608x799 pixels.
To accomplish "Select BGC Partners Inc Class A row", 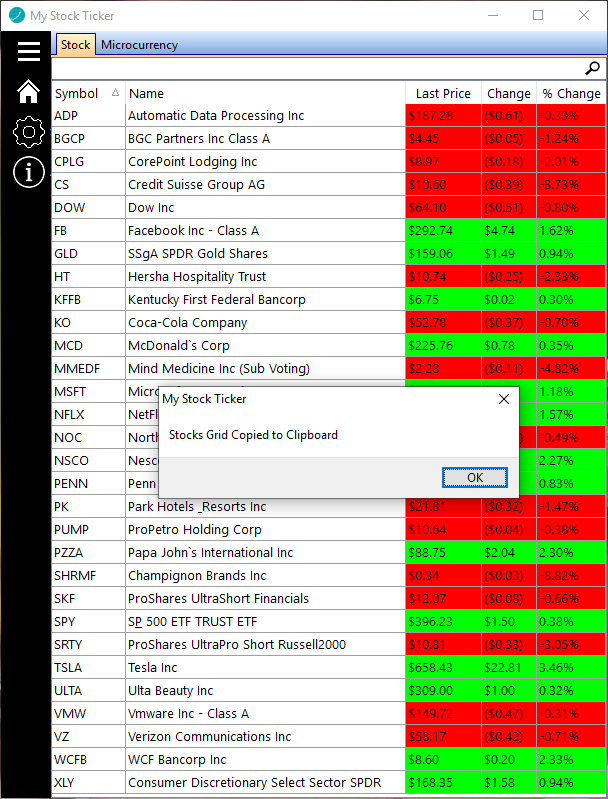I will coord(329,139).
